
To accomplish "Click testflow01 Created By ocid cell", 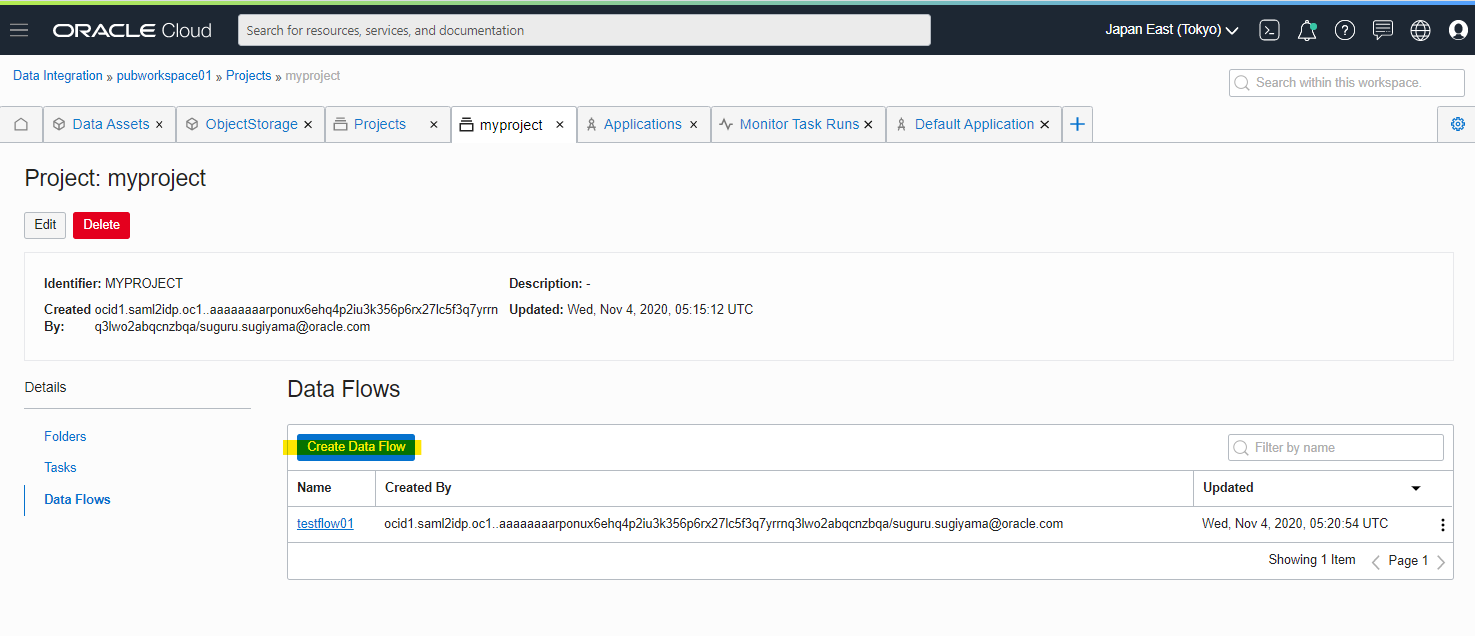I will [724, 523].
